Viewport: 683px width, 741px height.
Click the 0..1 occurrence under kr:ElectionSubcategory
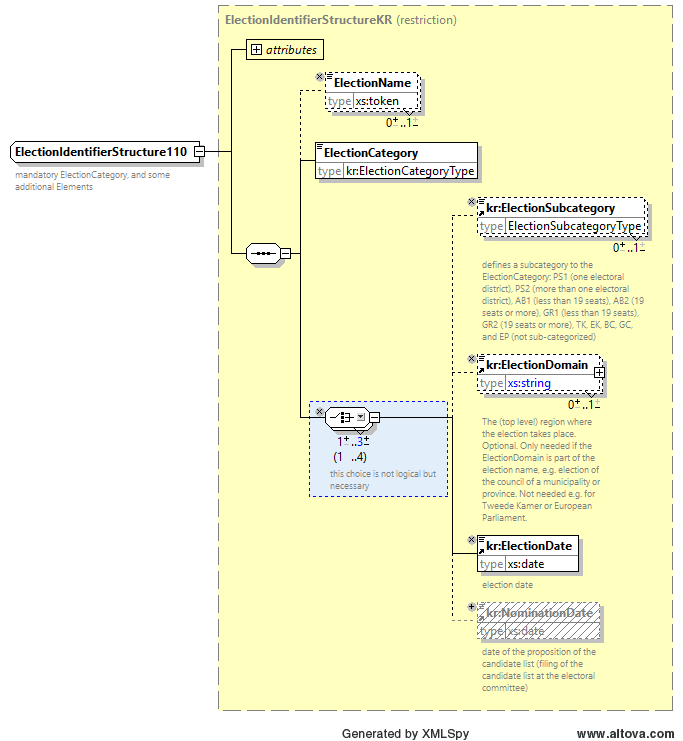pos(629,248)
